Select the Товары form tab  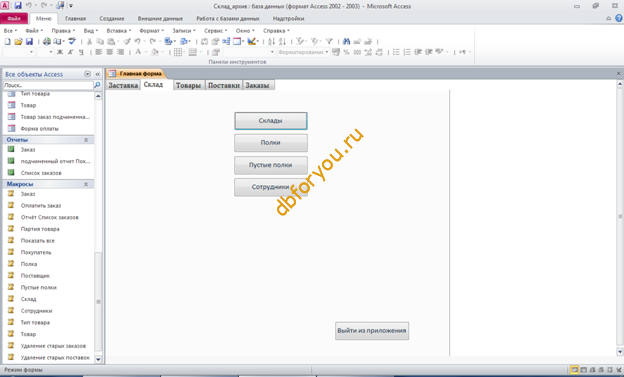point(188,85)
